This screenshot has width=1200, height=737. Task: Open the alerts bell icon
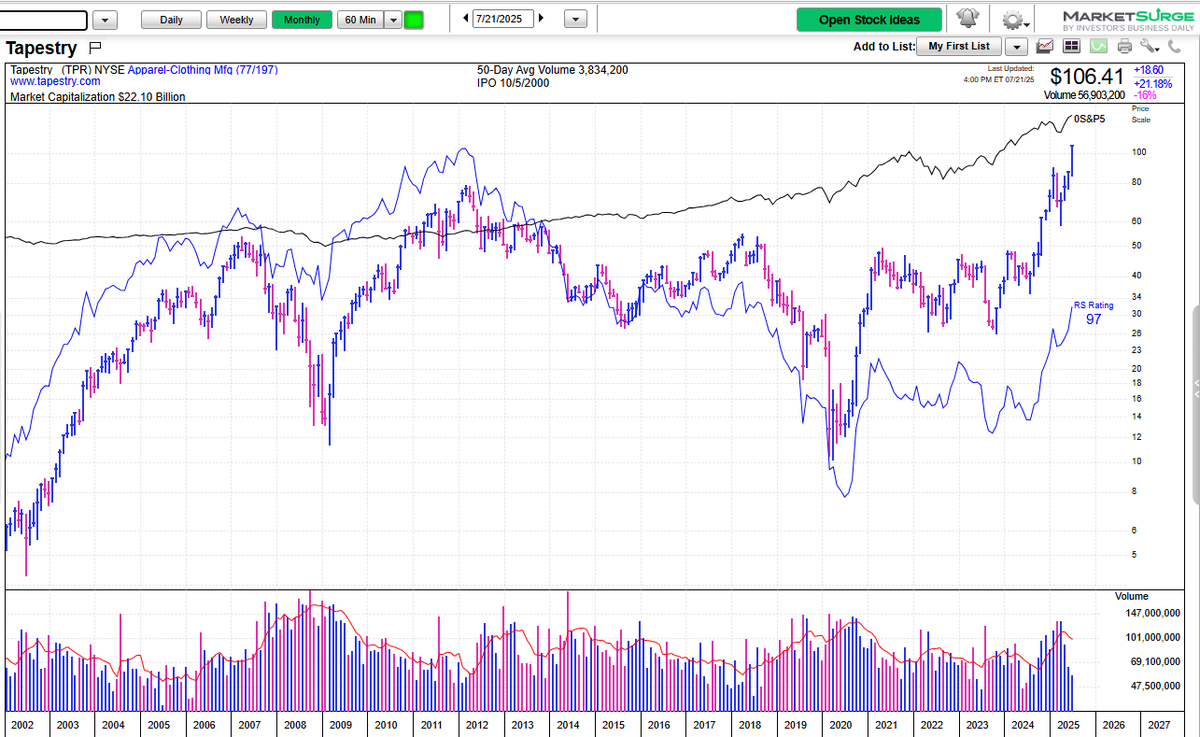tap(968, 19)
